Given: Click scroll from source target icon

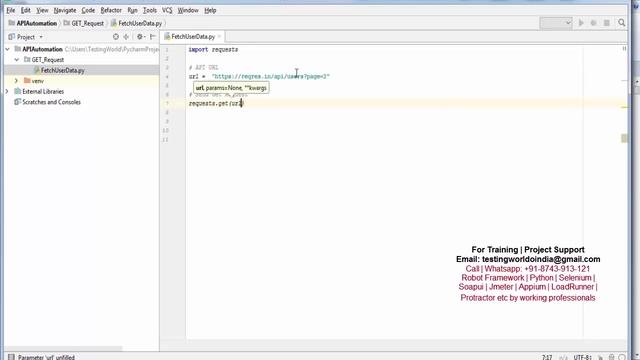Looking at the screenshot, I should click(x=116, y=37).
